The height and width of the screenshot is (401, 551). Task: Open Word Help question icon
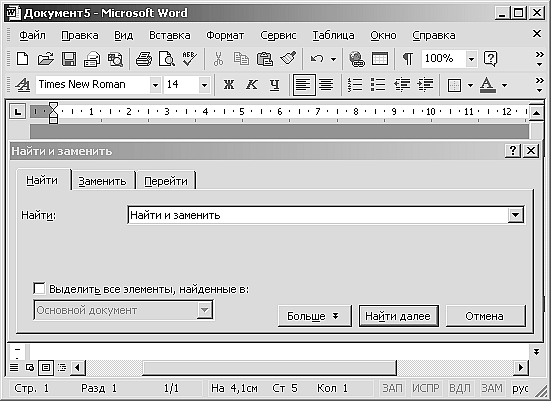tap(491, 59)
